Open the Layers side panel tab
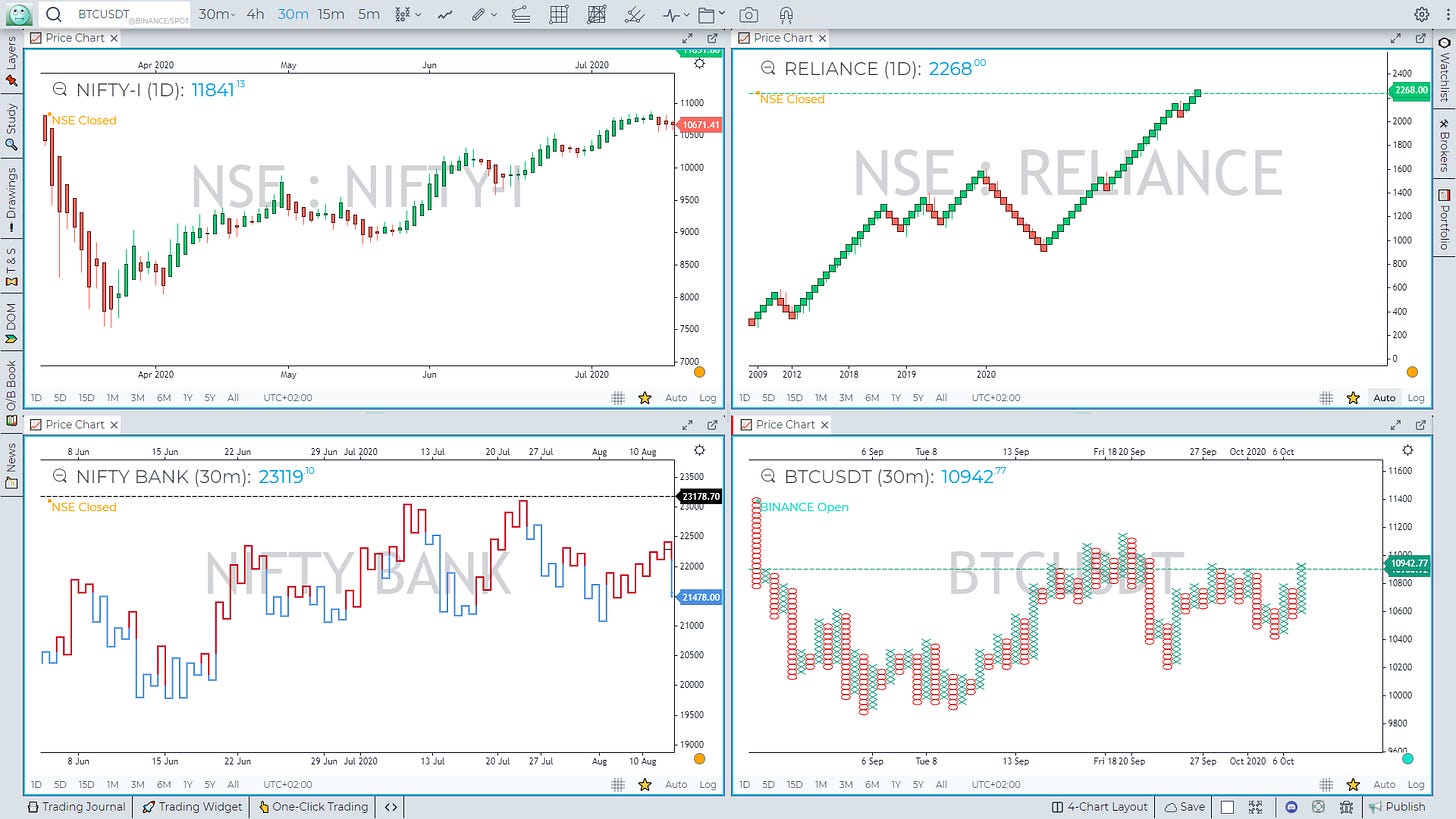Image resolution: width=1456 pixels, height=819 pixels. pos(12,61)
